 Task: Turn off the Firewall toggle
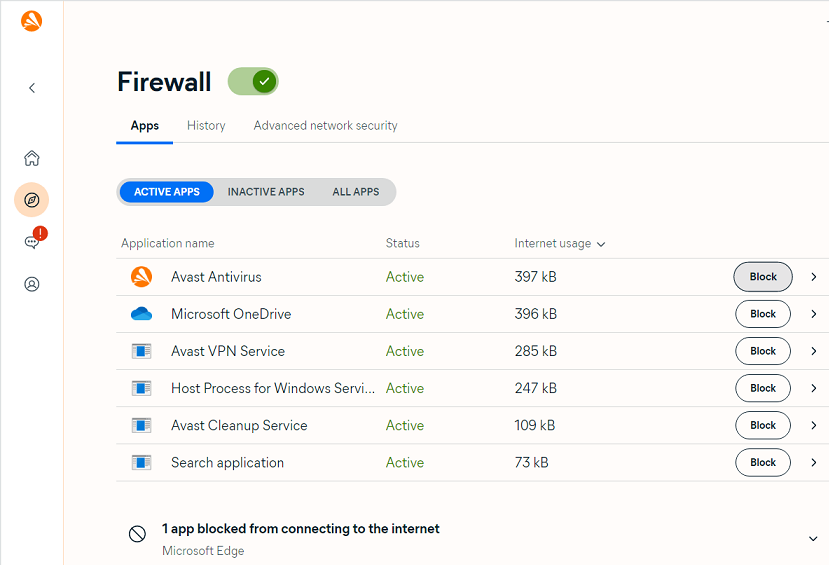click(253, 82)
